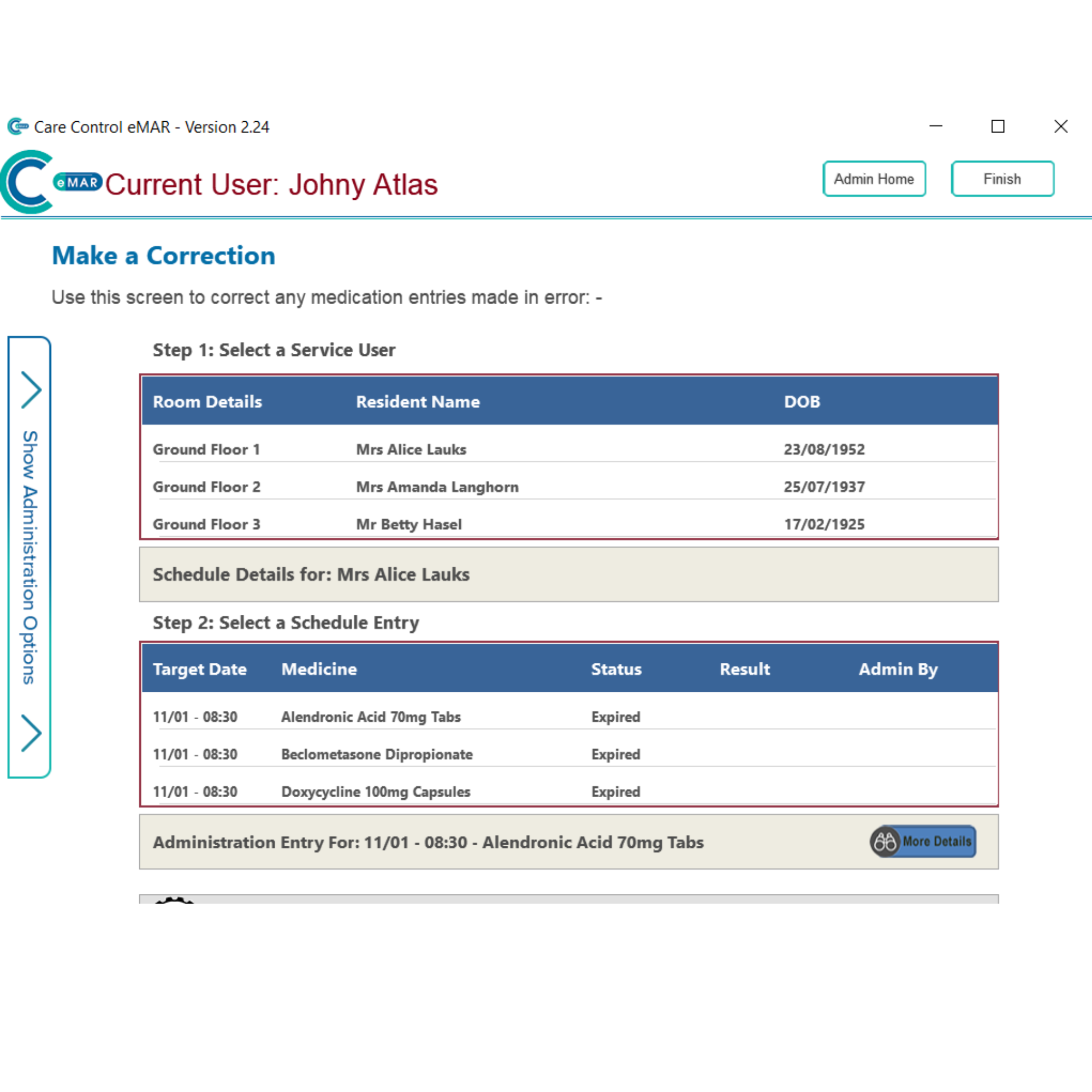The height and width of the screenshot is (1092, 1092).
Task: Click Status column header
Action: pos(616,669)
